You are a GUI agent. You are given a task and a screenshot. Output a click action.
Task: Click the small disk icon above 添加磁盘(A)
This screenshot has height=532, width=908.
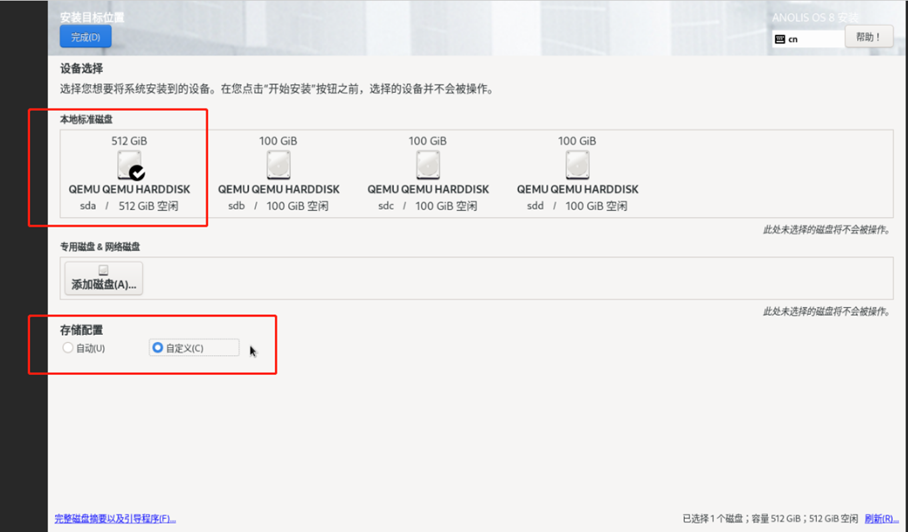coord(103,270)
